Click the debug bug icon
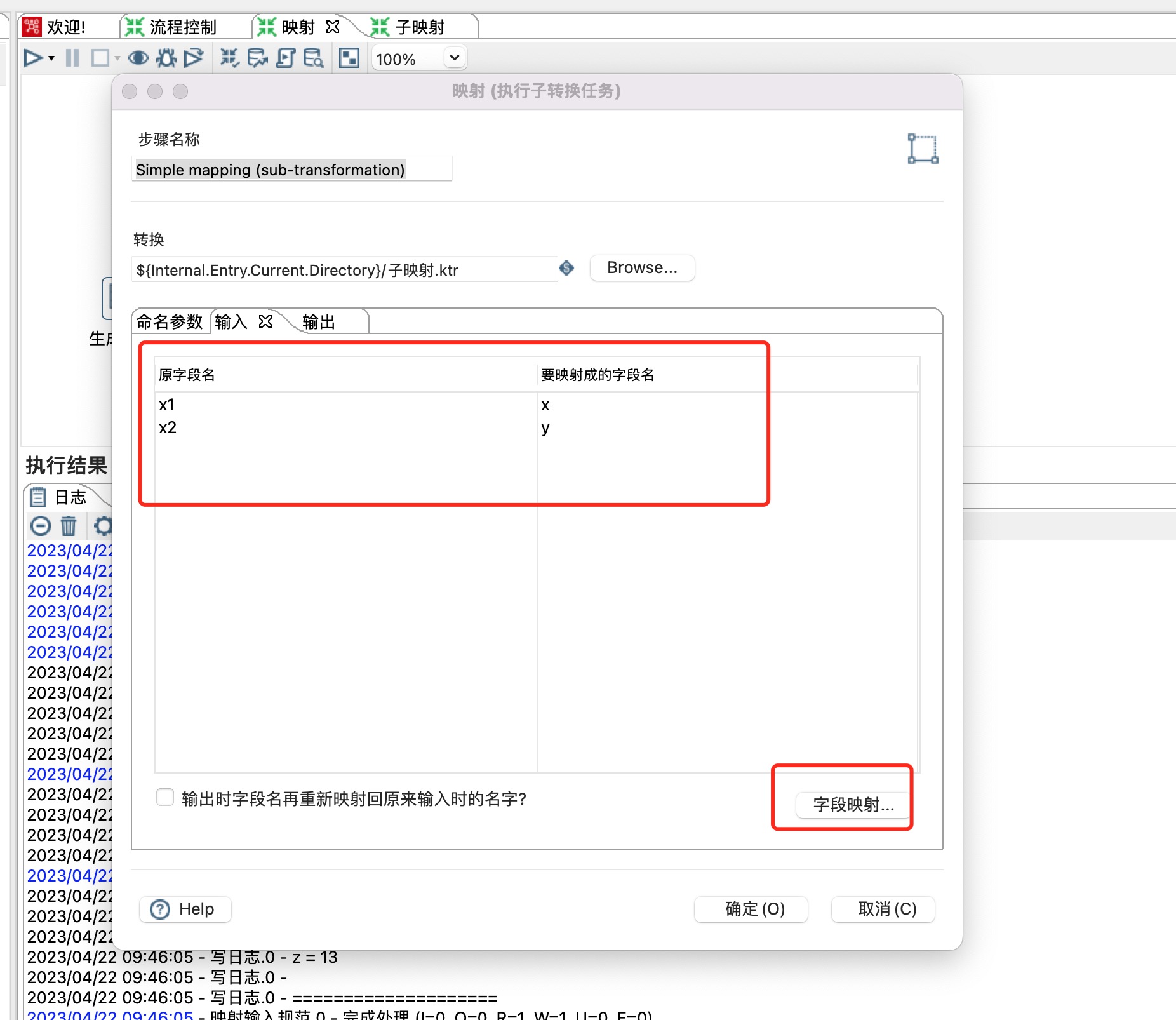The width and height of the screenshot is (1176, 1020). [x=166, y=58]
